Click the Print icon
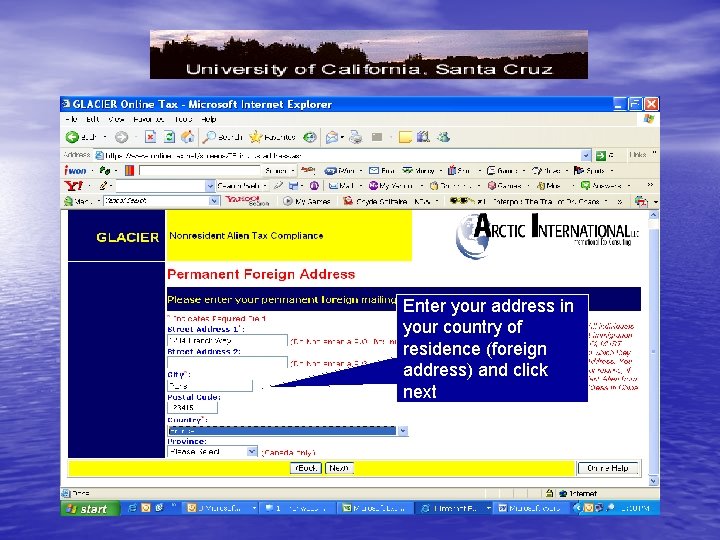The width and height of the screenshot is (720, 540). coord(356,137)
